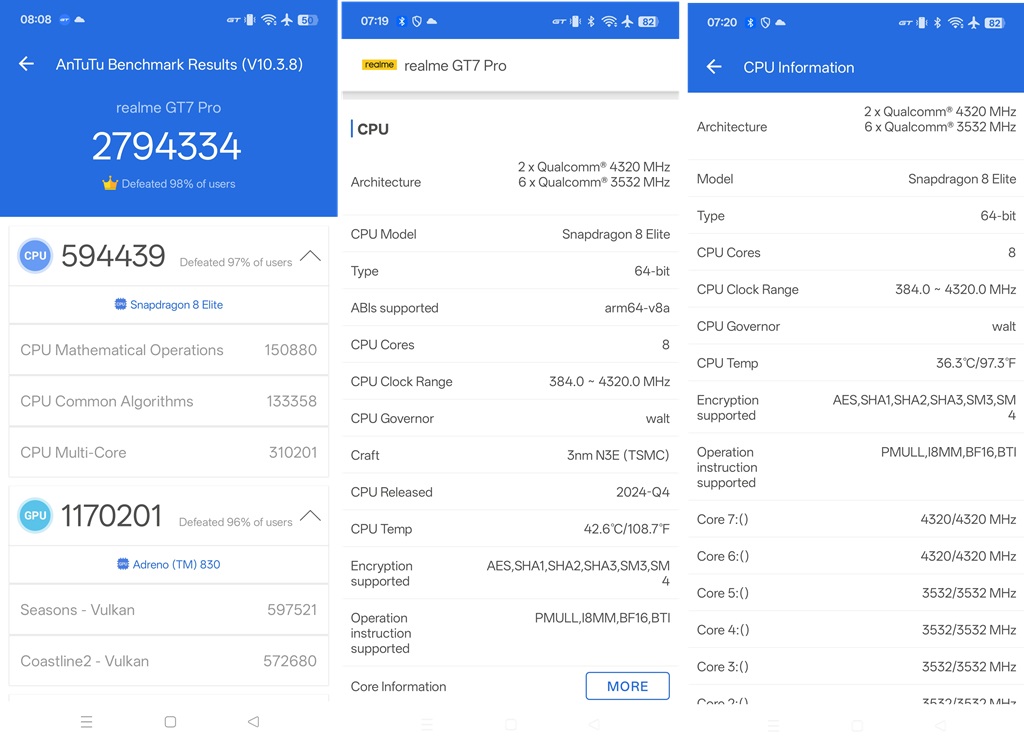Tap realme GT7 Pro title in middle screen
This screenshot has width=1024, height=736.
tap(455, 65)
